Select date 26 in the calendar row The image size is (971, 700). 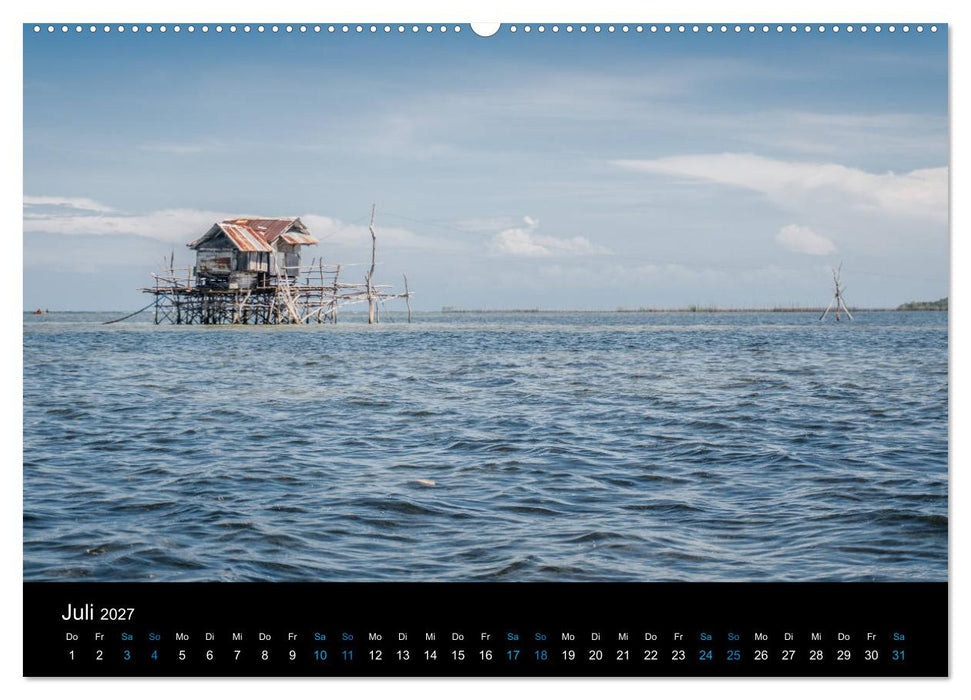(x=761, y=655)
